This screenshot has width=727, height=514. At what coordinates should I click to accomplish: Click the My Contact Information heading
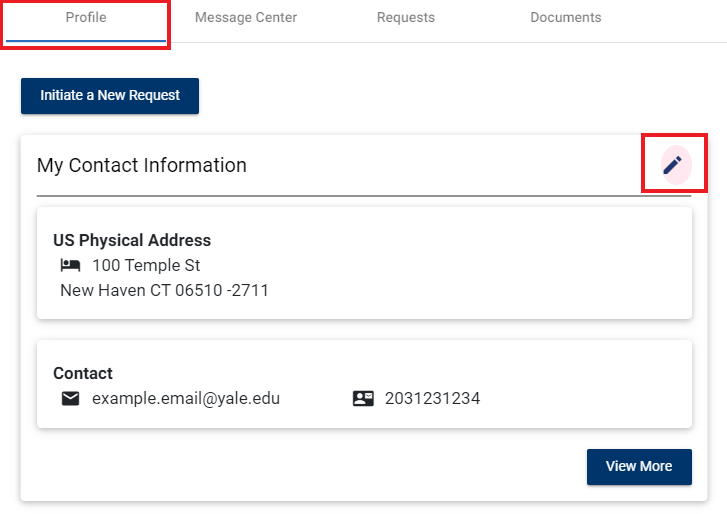(x=142, y=165)
